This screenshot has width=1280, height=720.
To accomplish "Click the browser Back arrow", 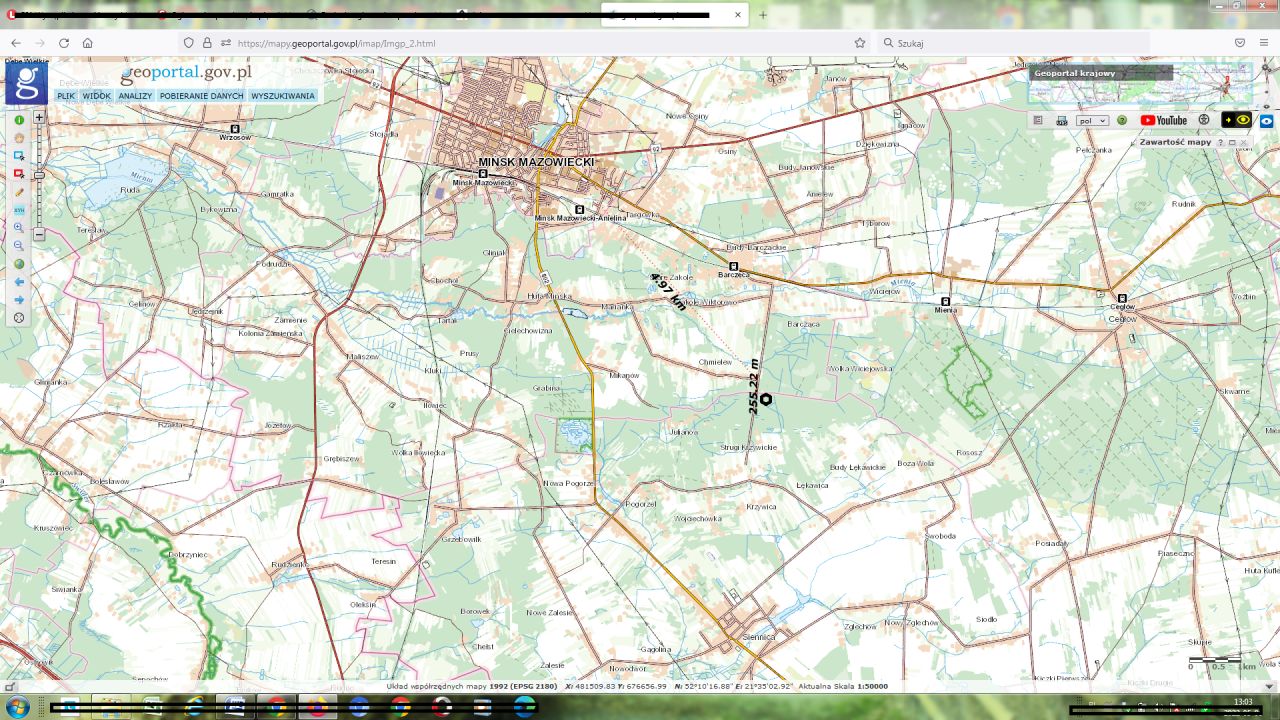I will (x=16, y=43).
